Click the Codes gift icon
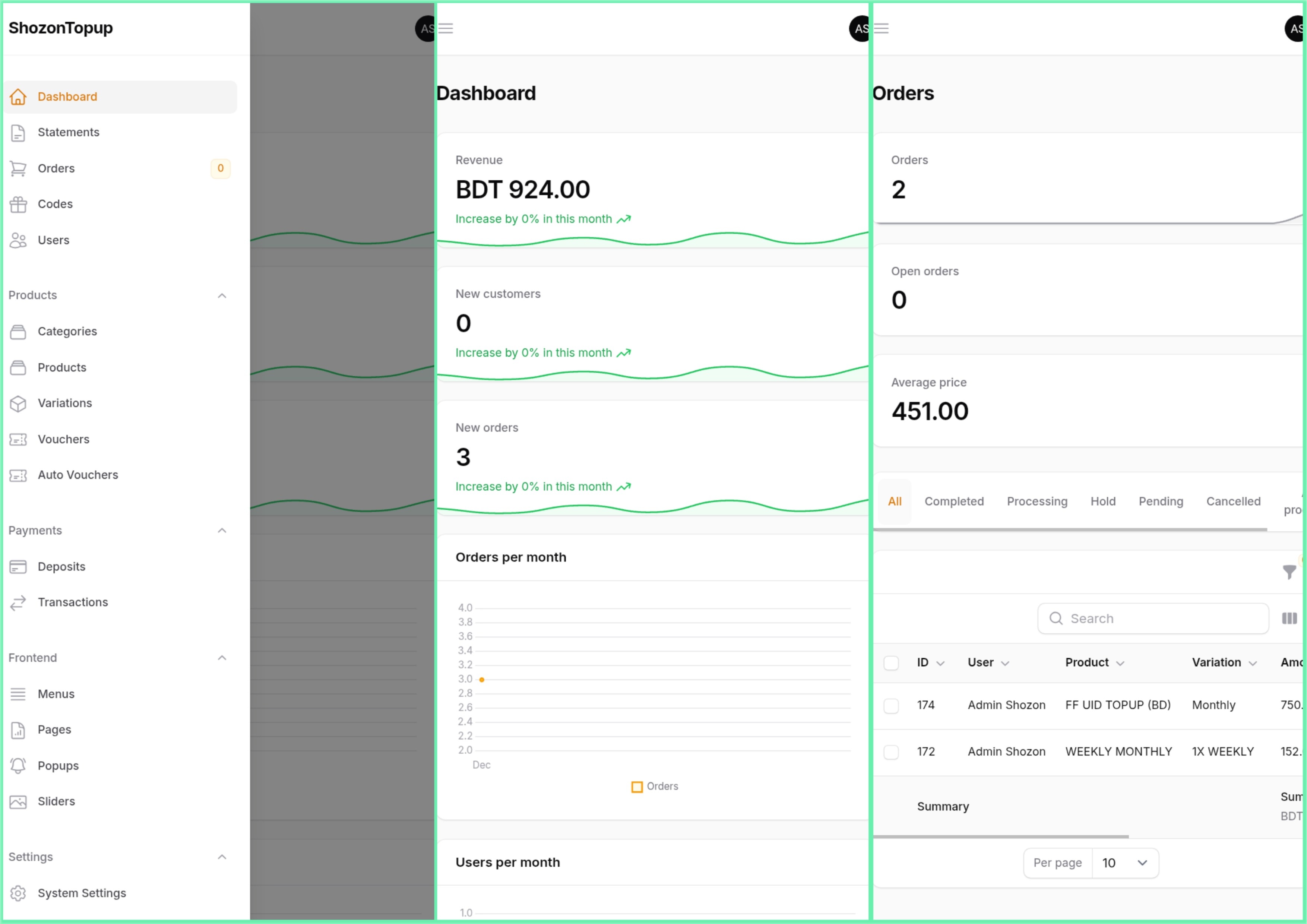Image resolution: width=1307 pixels, height=924 pixels. 18,205
